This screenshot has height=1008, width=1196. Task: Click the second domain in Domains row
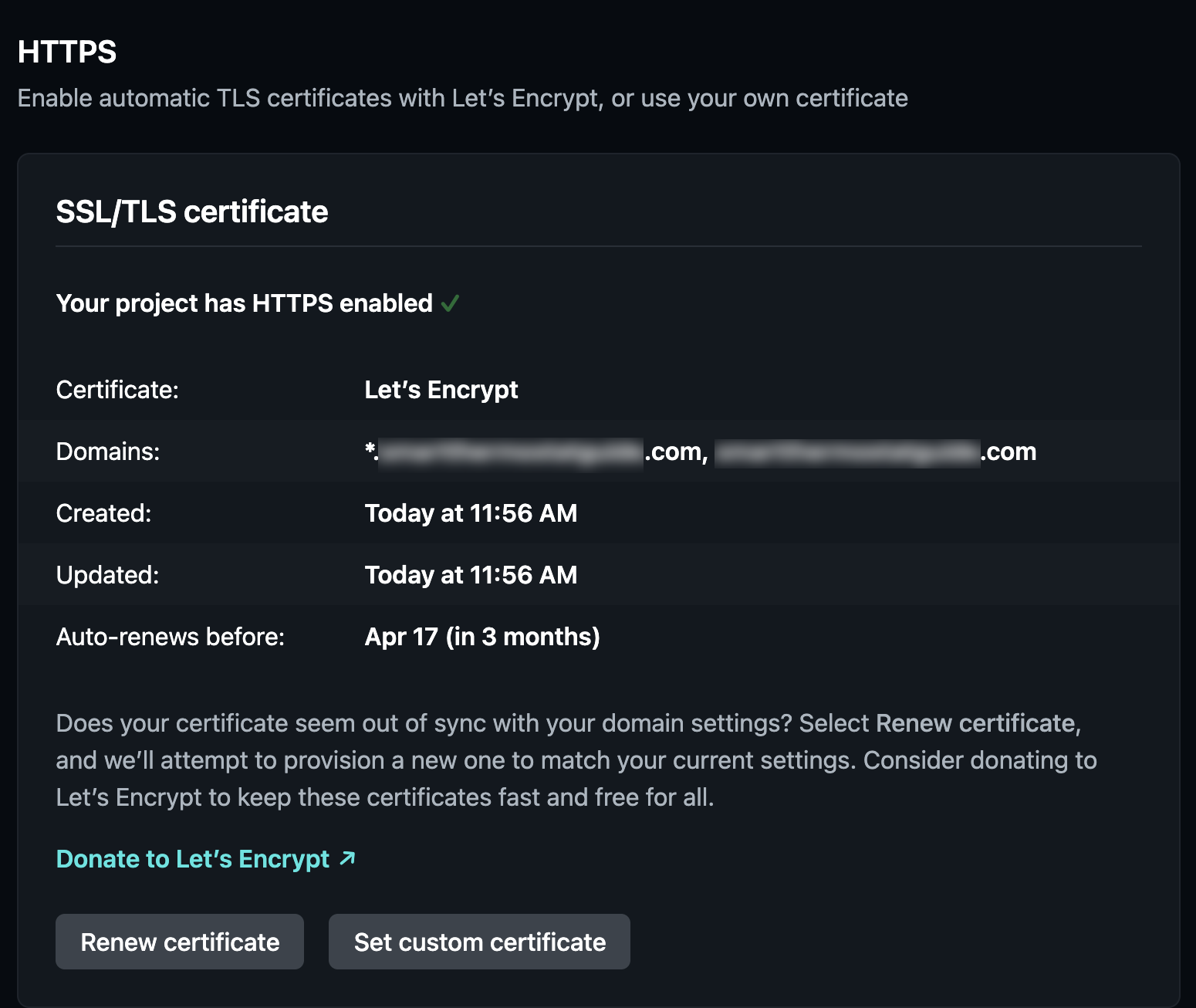875,452
